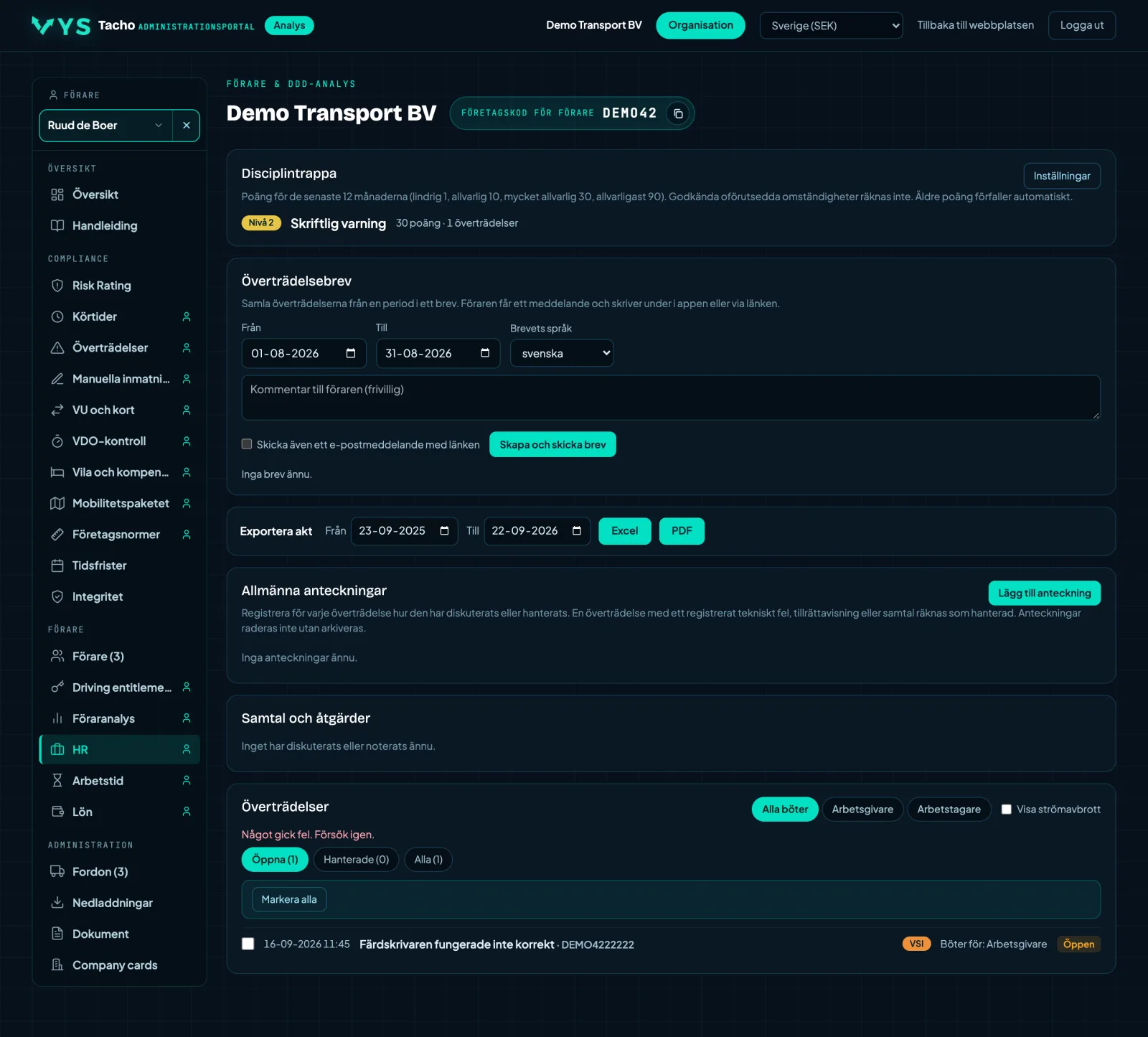Screen dimensions: 1148x1037
Task: Click the Körtider clock icon
Action: [57, 316]
